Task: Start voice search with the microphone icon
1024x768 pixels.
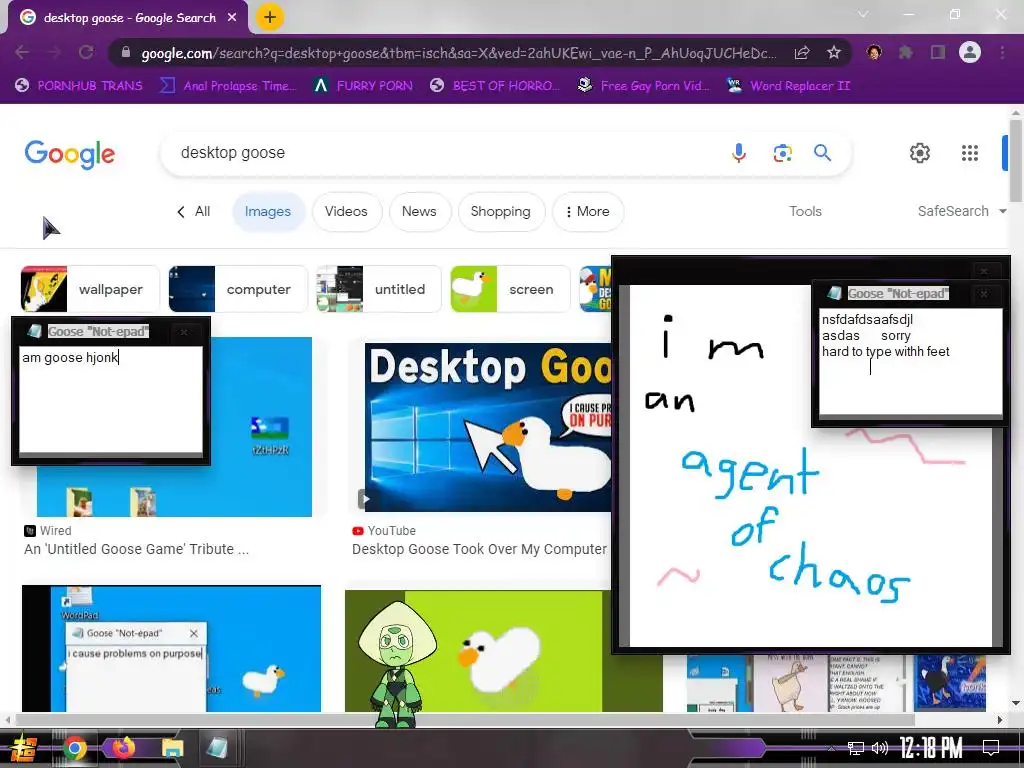Action: pos(739,153)
